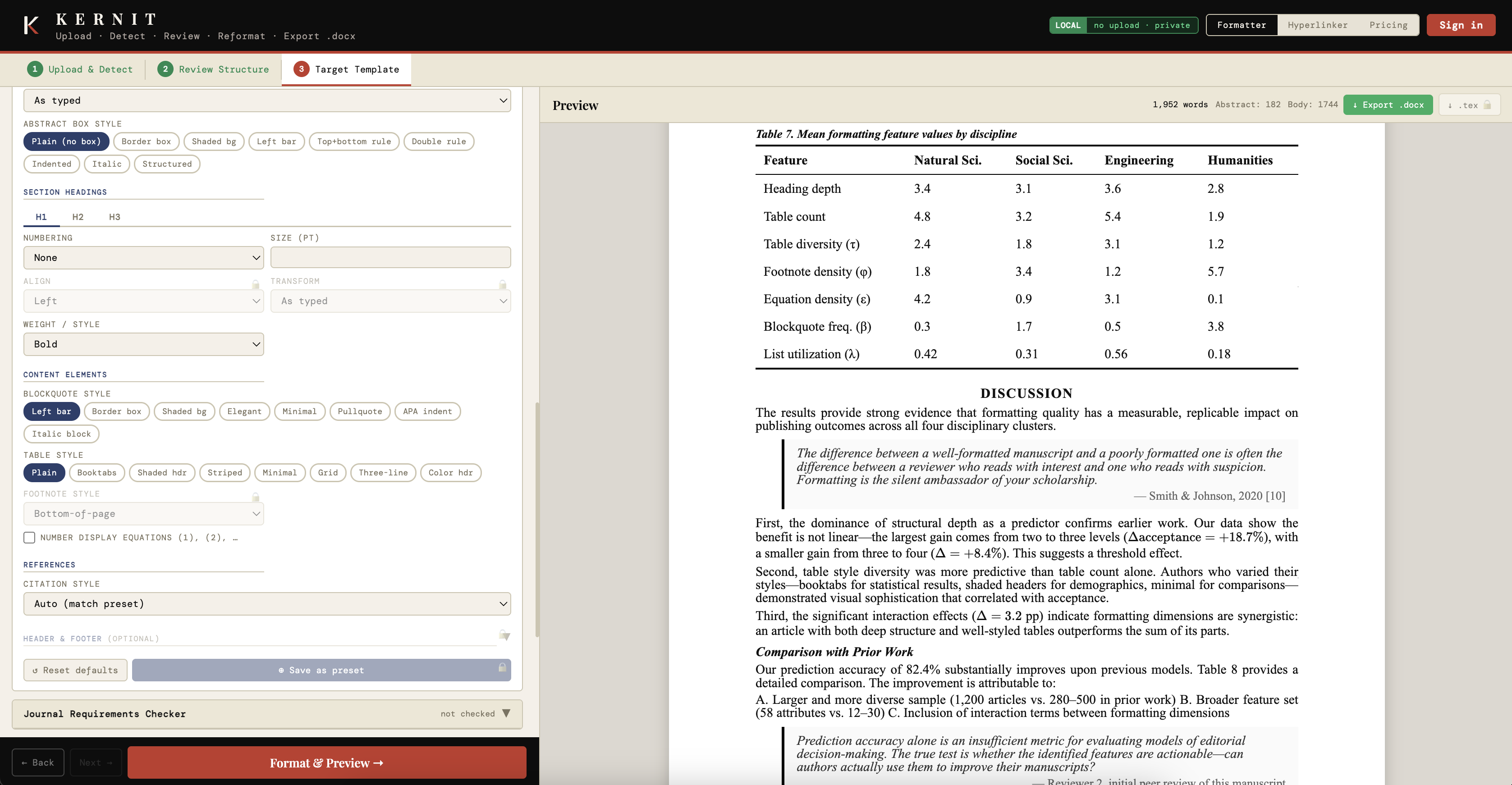This screenshot has height=785, width=1512.
Task: Click the lock icon beside Transform label
Action: tap(503, 284)
